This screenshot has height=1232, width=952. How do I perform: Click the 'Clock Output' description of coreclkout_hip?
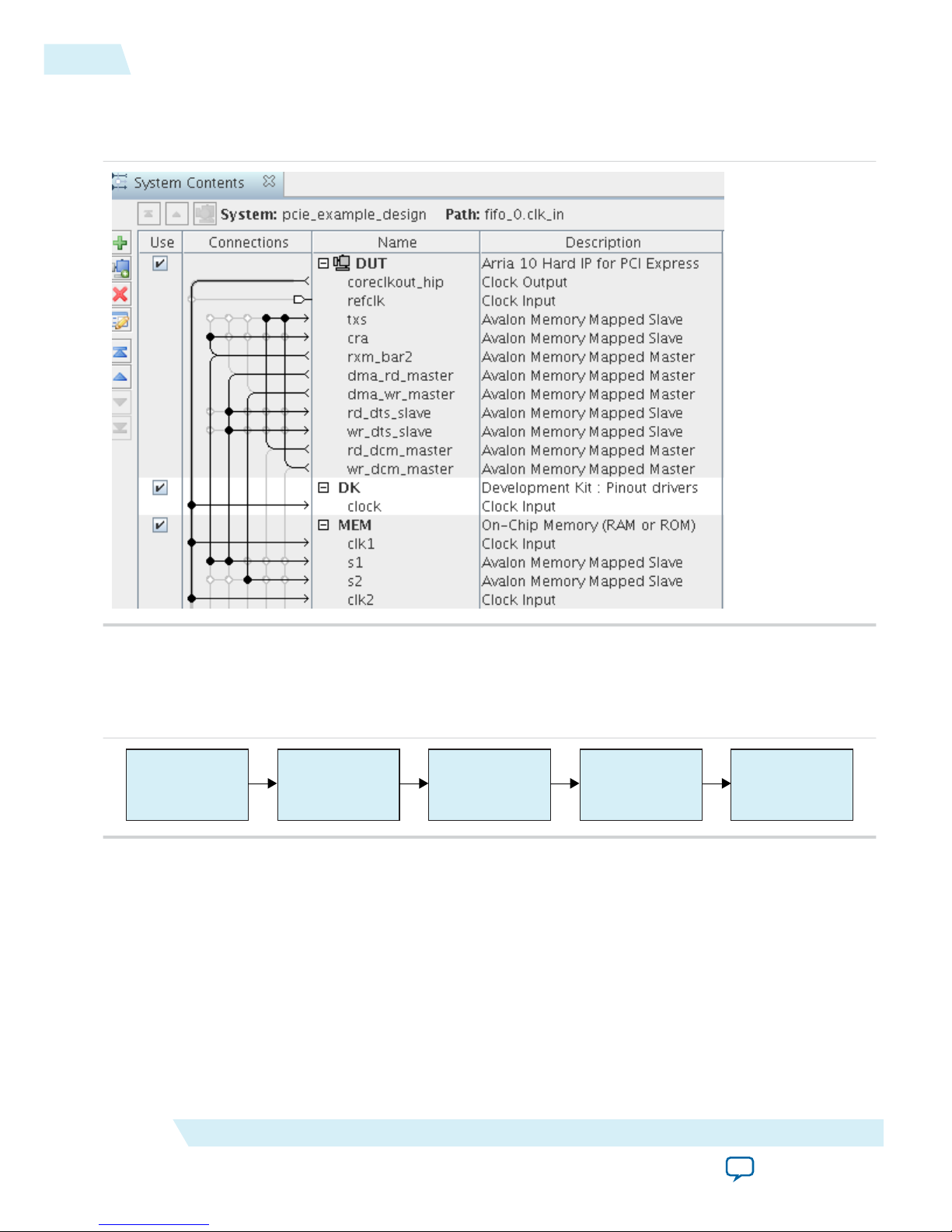[x=524, y=282]
